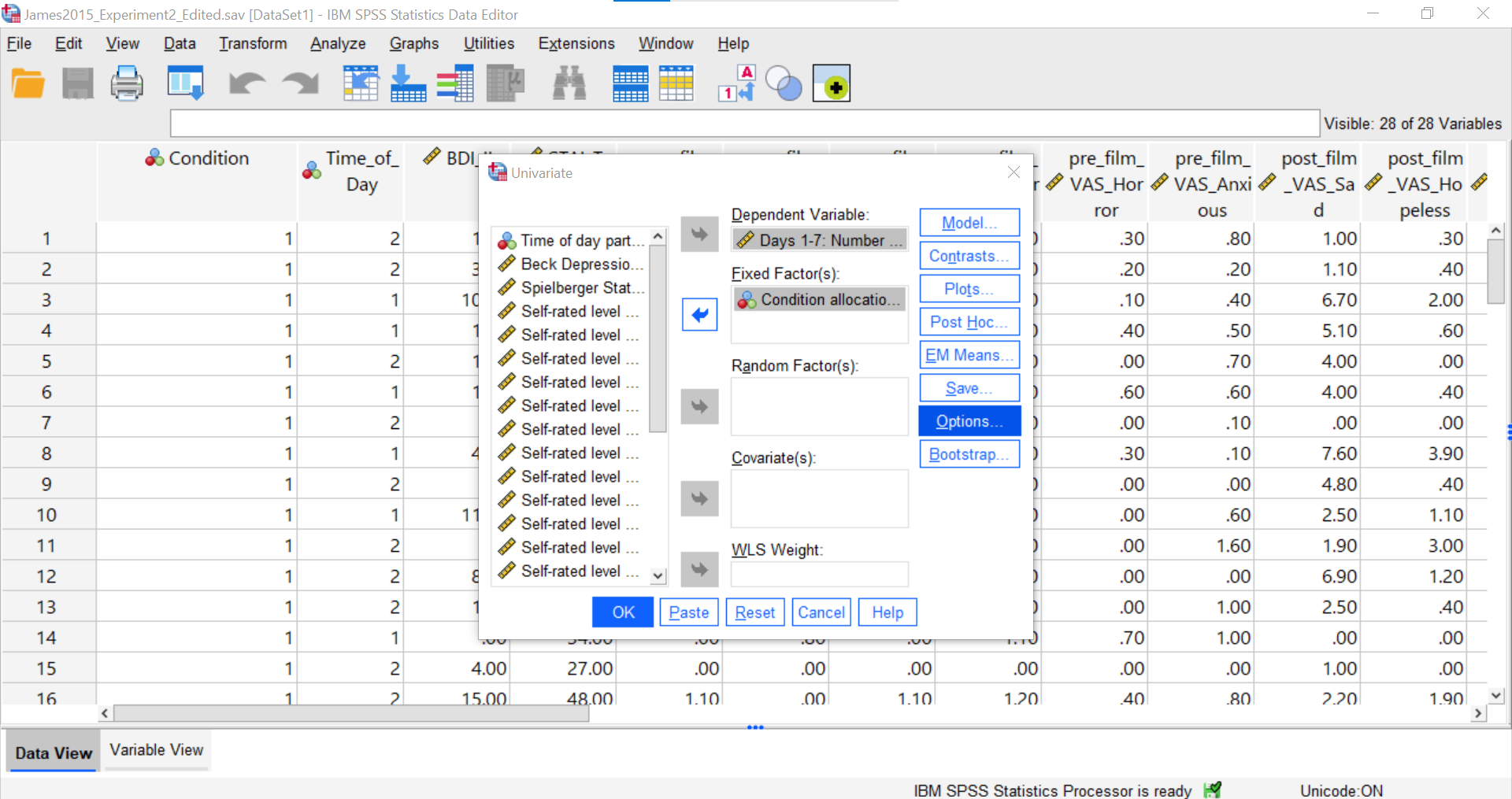
Task: Click up arrow of variable list scrollbar
Action: 658,236
